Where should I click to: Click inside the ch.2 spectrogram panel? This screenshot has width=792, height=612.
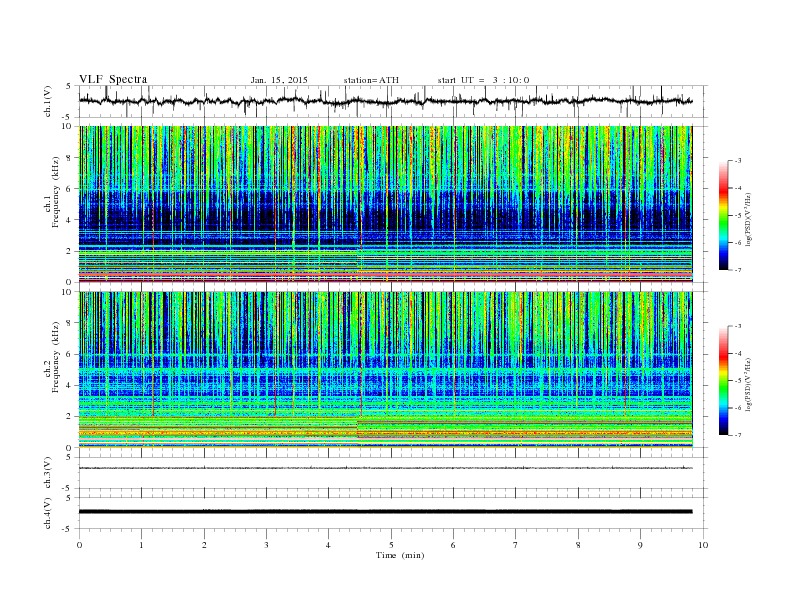[385, 370]
